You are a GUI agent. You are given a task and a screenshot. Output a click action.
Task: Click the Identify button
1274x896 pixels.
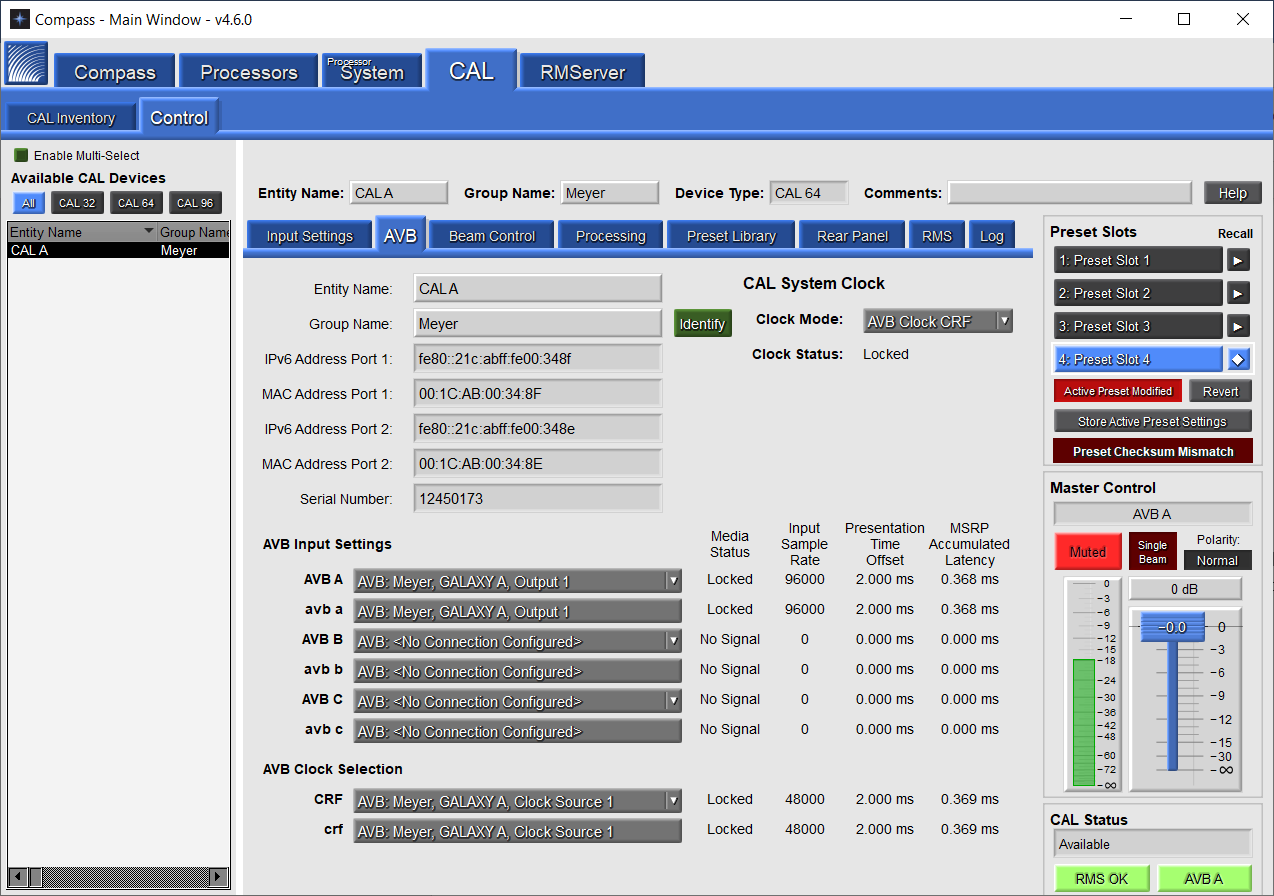pyautogui.click(x=702, y=323)
